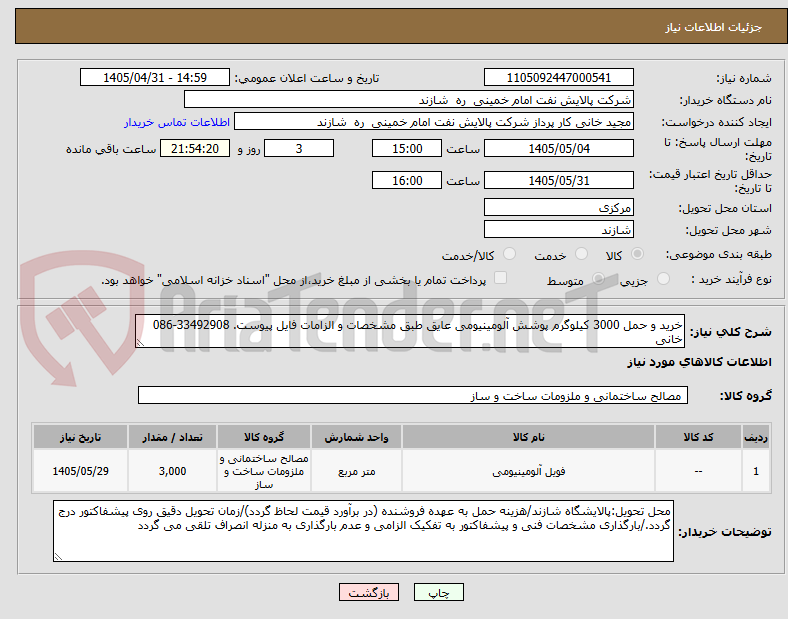Viewport: 788px width, 619px height.
Task: Open اطلاعات تماس خریدار link
Action: point(177,122)
